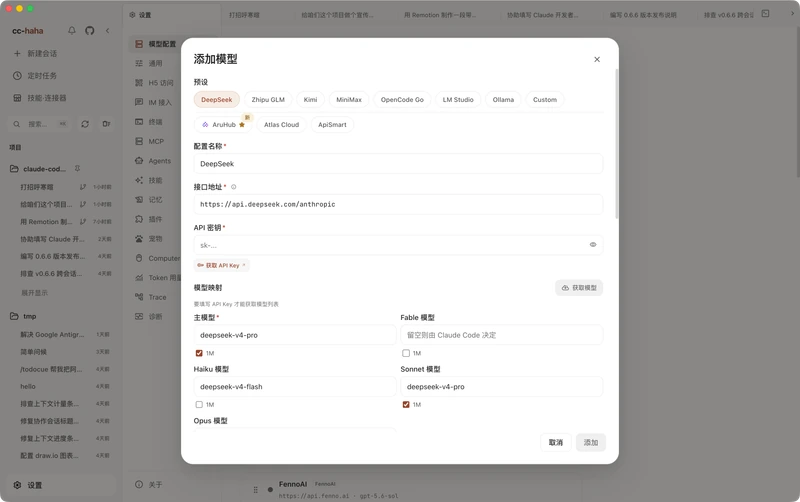Select 模型配置 settings section
The image size is (800, 502).
[x=155, y=44]
